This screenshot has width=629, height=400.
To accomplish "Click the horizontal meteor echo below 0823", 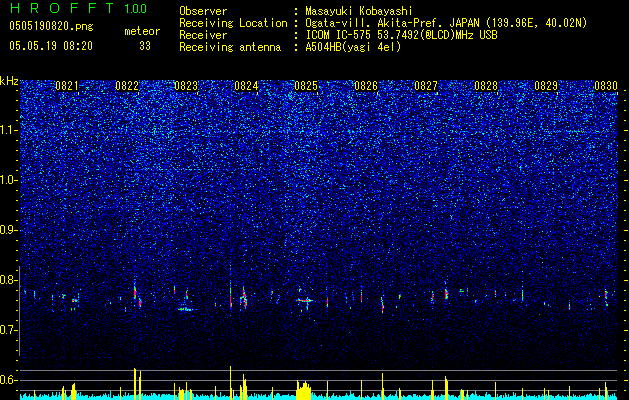I will [188, 309].
